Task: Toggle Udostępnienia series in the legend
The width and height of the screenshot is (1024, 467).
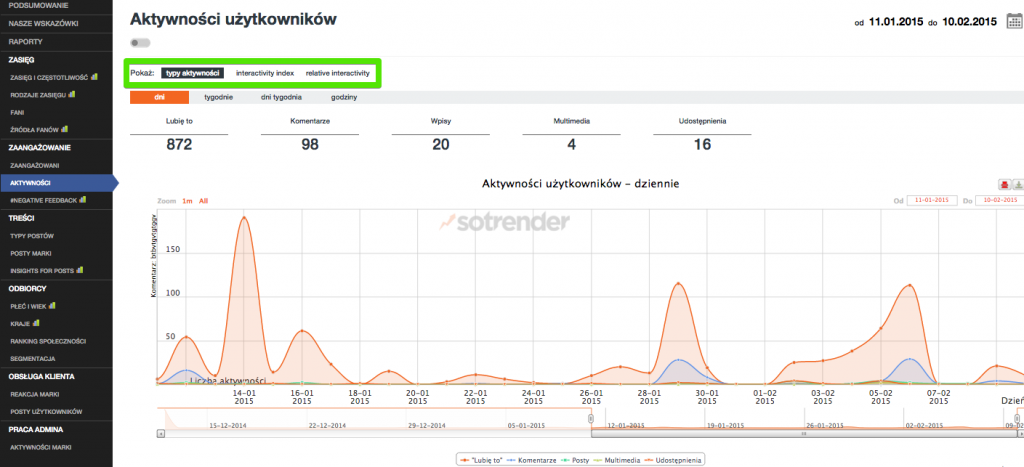Action: pyautogui.click(x=678, y=460)
